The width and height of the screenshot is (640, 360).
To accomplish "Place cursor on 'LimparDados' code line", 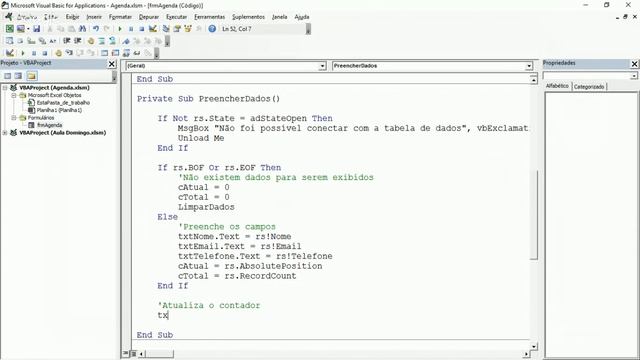I will point(206,207).
